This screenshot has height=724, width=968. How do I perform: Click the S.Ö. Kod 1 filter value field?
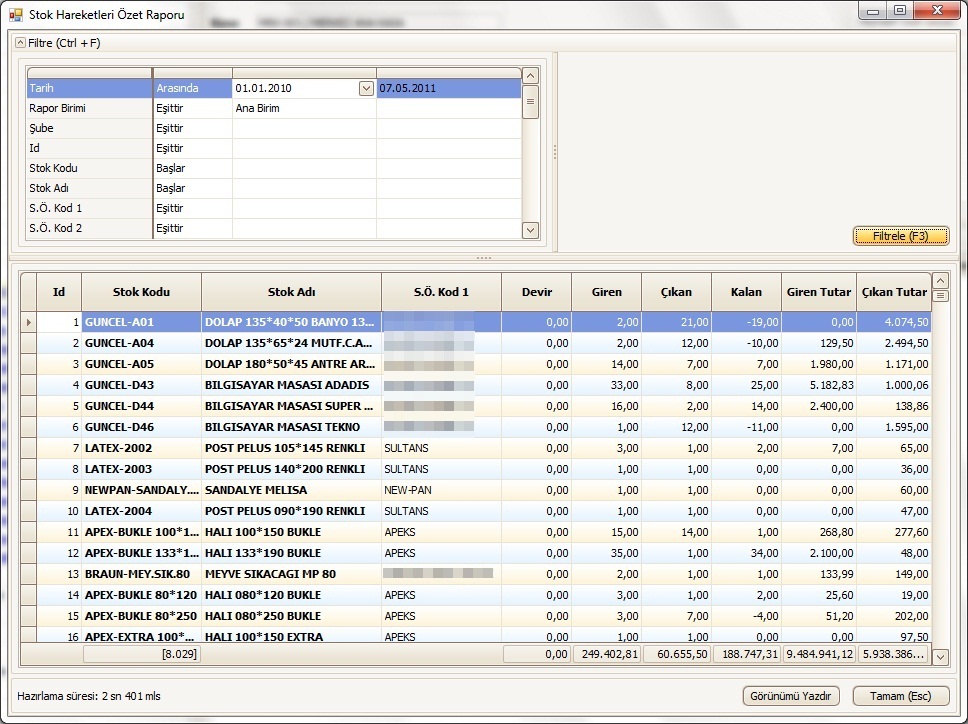tap(304, 208)
